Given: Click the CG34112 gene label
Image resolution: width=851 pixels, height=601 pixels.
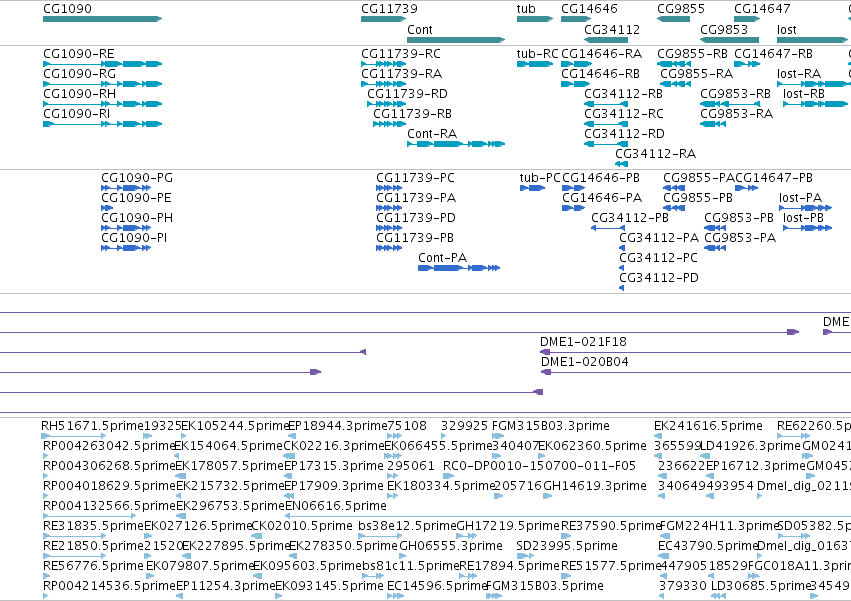Looking at the screenshot, I should click(x=612, y=30).
